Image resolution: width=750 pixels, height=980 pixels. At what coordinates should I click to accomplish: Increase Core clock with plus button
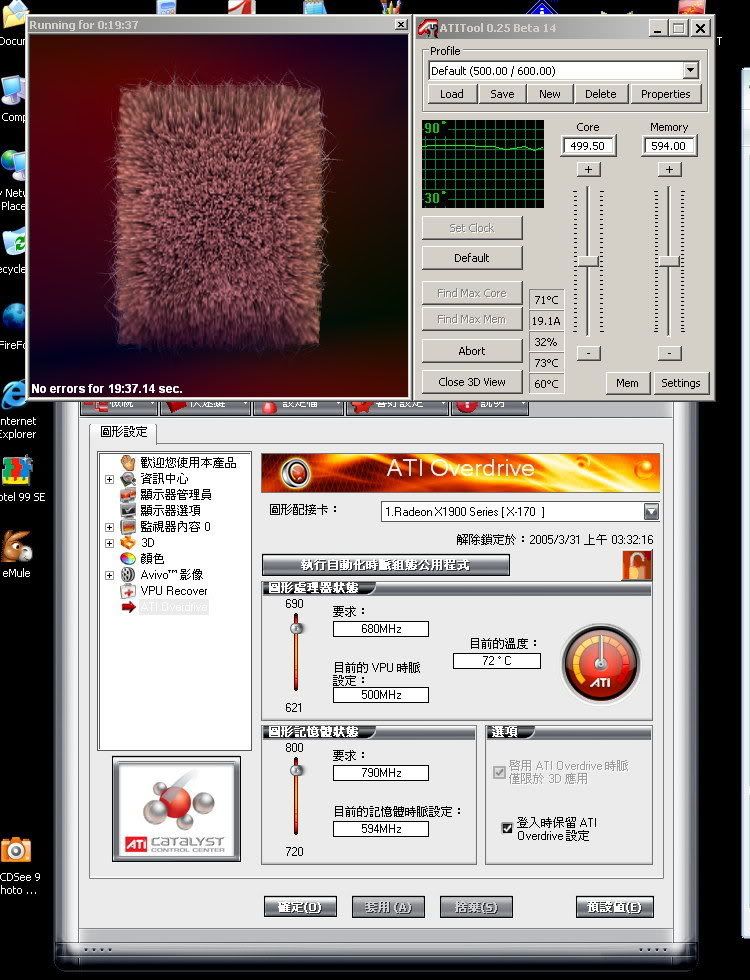point(588,169)
